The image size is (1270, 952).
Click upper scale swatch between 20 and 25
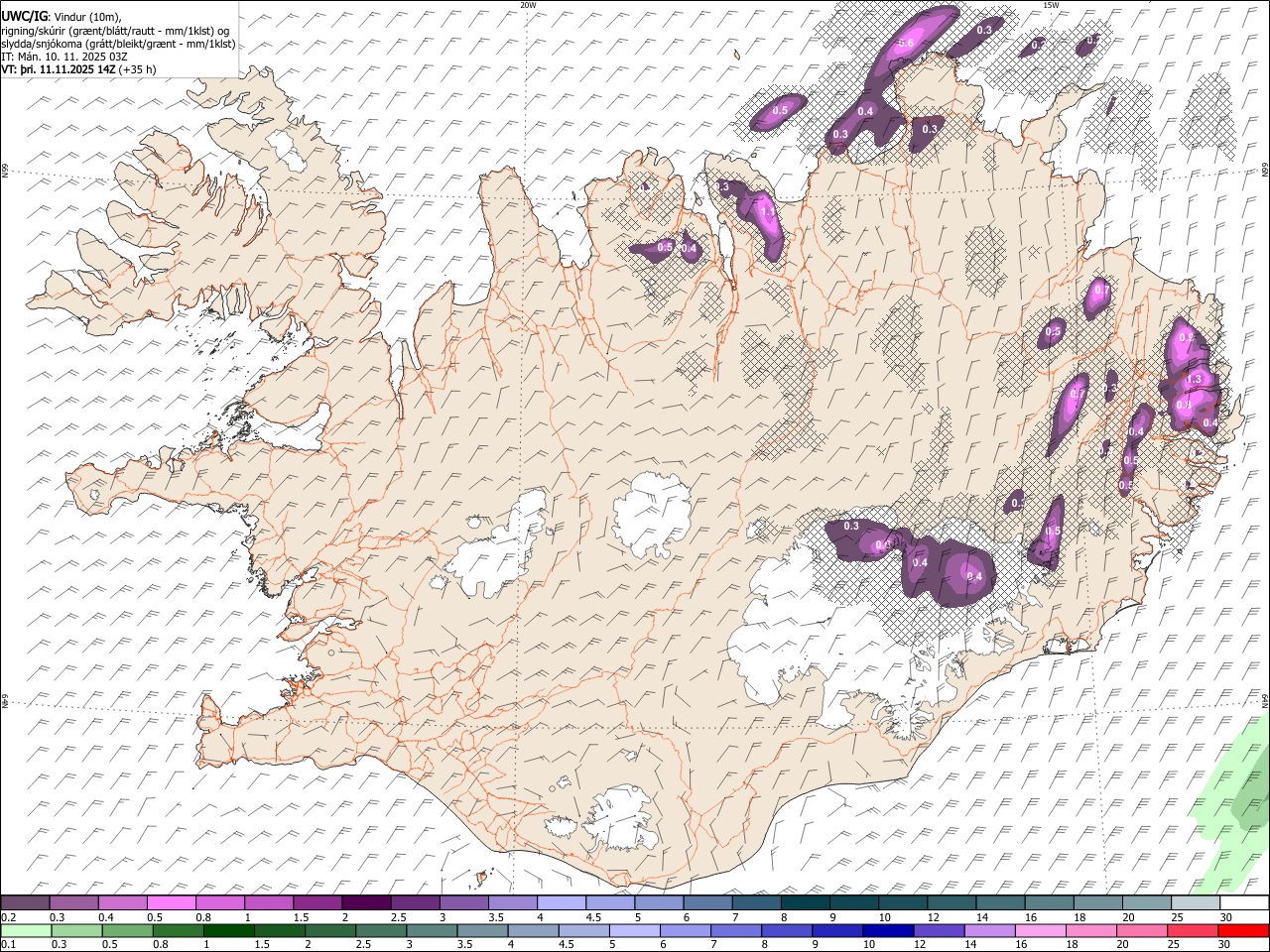(x=1146, y=902)
